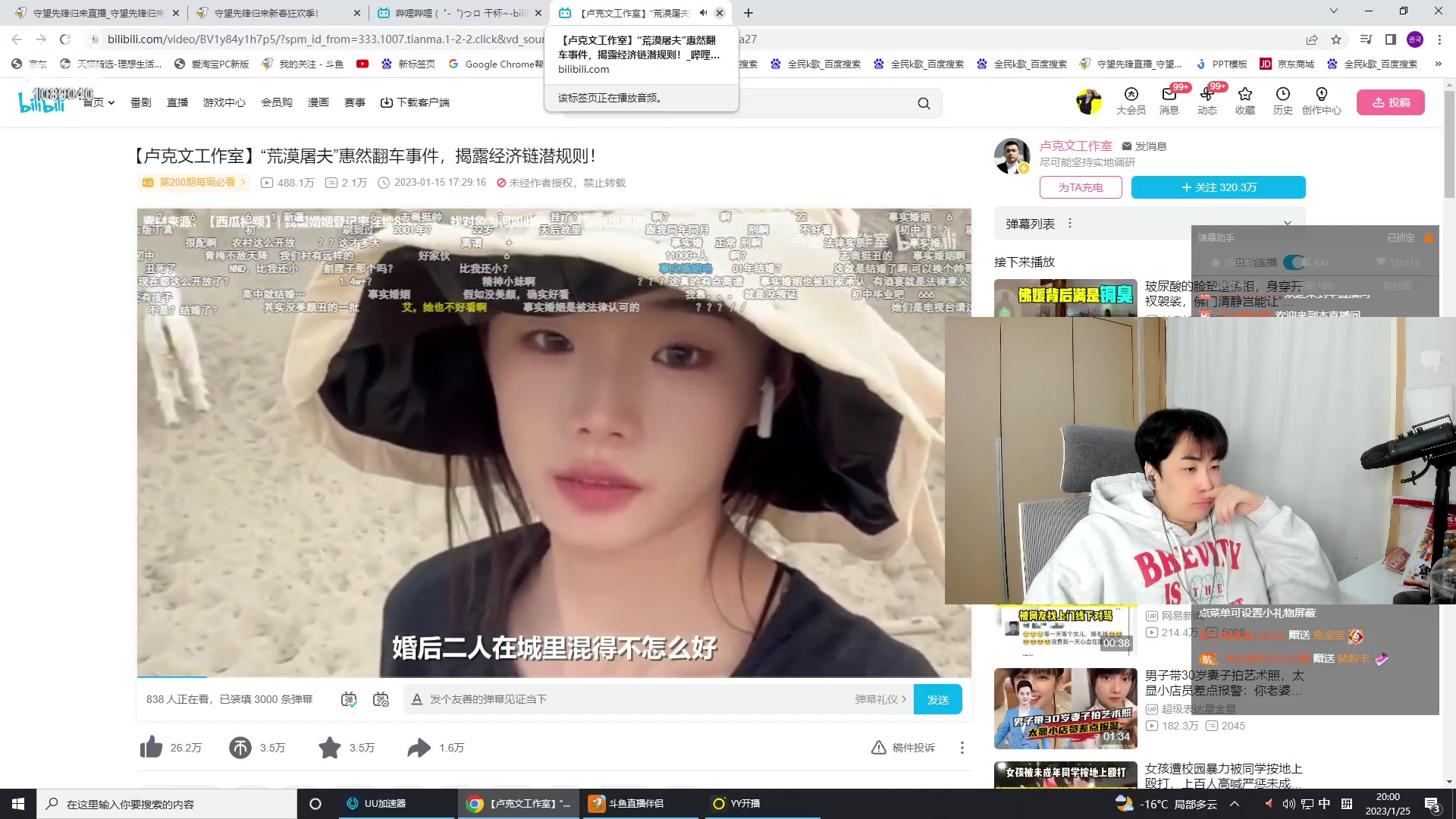Open 女孩遭校园暴力 video title link
Viewport: 1456px width, 819px height.
(1223, 776)
